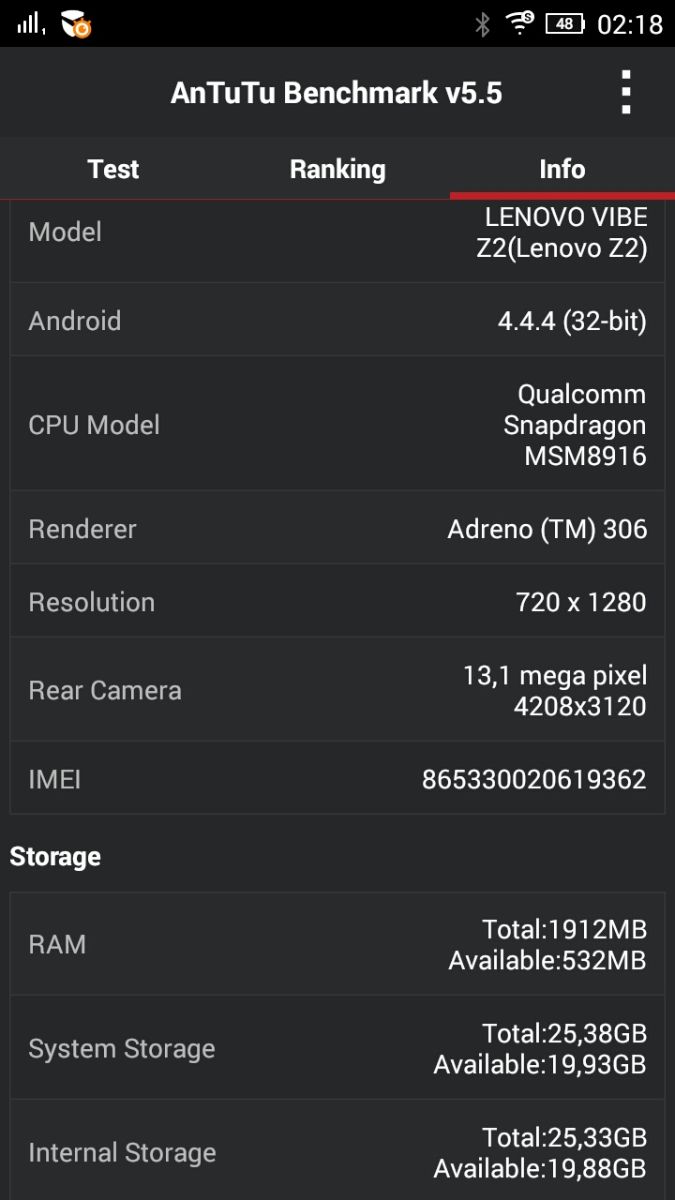Select the Model row
Viewport: 675px width, 1200px height.
point(337,233)
